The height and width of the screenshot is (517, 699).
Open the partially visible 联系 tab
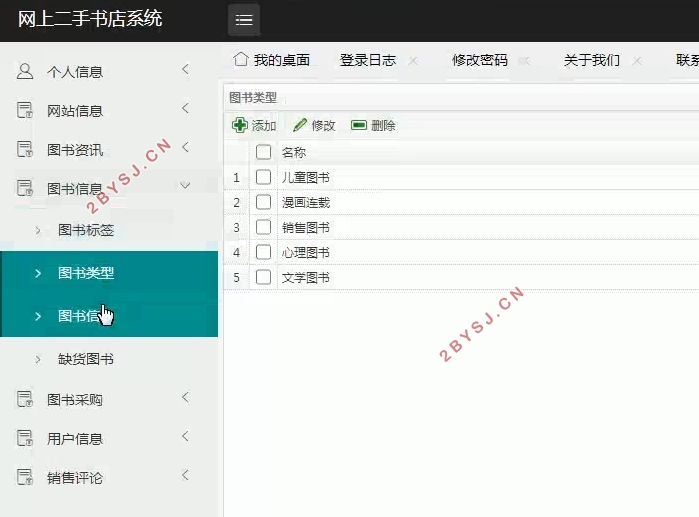click(x=687, y=60)
